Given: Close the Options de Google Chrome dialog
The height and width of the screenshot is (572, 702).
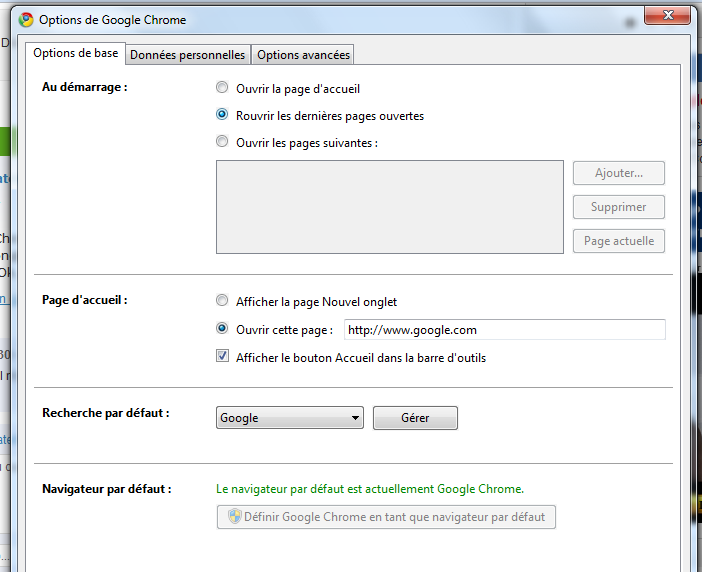Looking at the screenshot, I should (667, 15).
